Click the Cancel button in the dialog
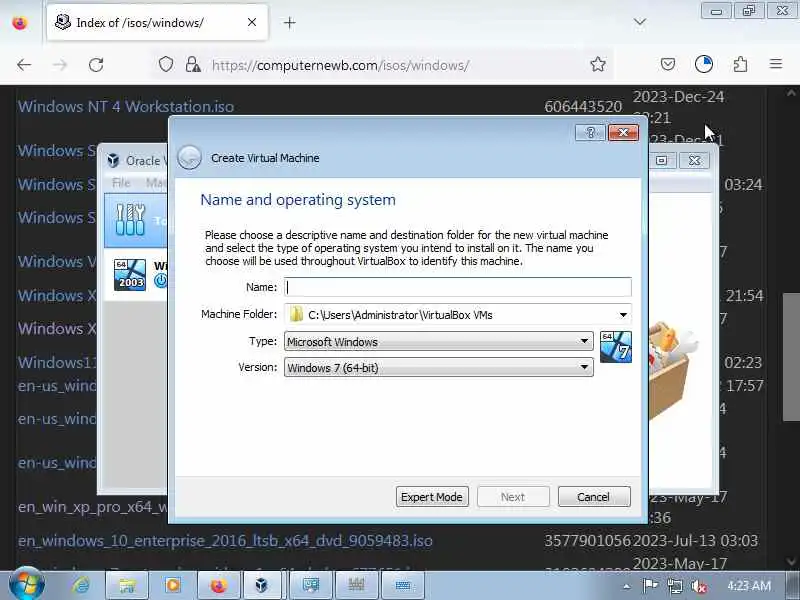The height and width of the screenshot is (600, 800). pyautogui.click(x=593, y=496)
